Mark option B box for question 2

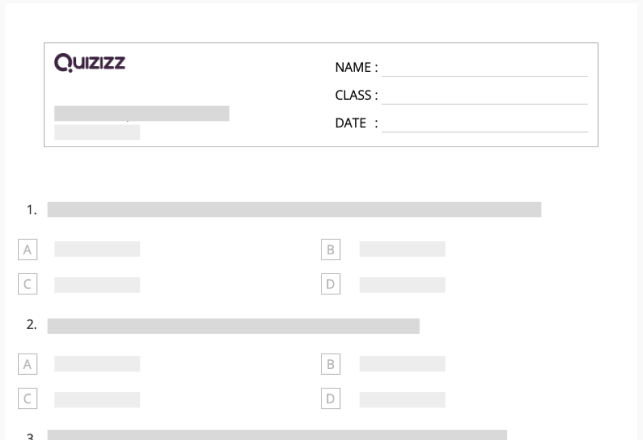332,364
